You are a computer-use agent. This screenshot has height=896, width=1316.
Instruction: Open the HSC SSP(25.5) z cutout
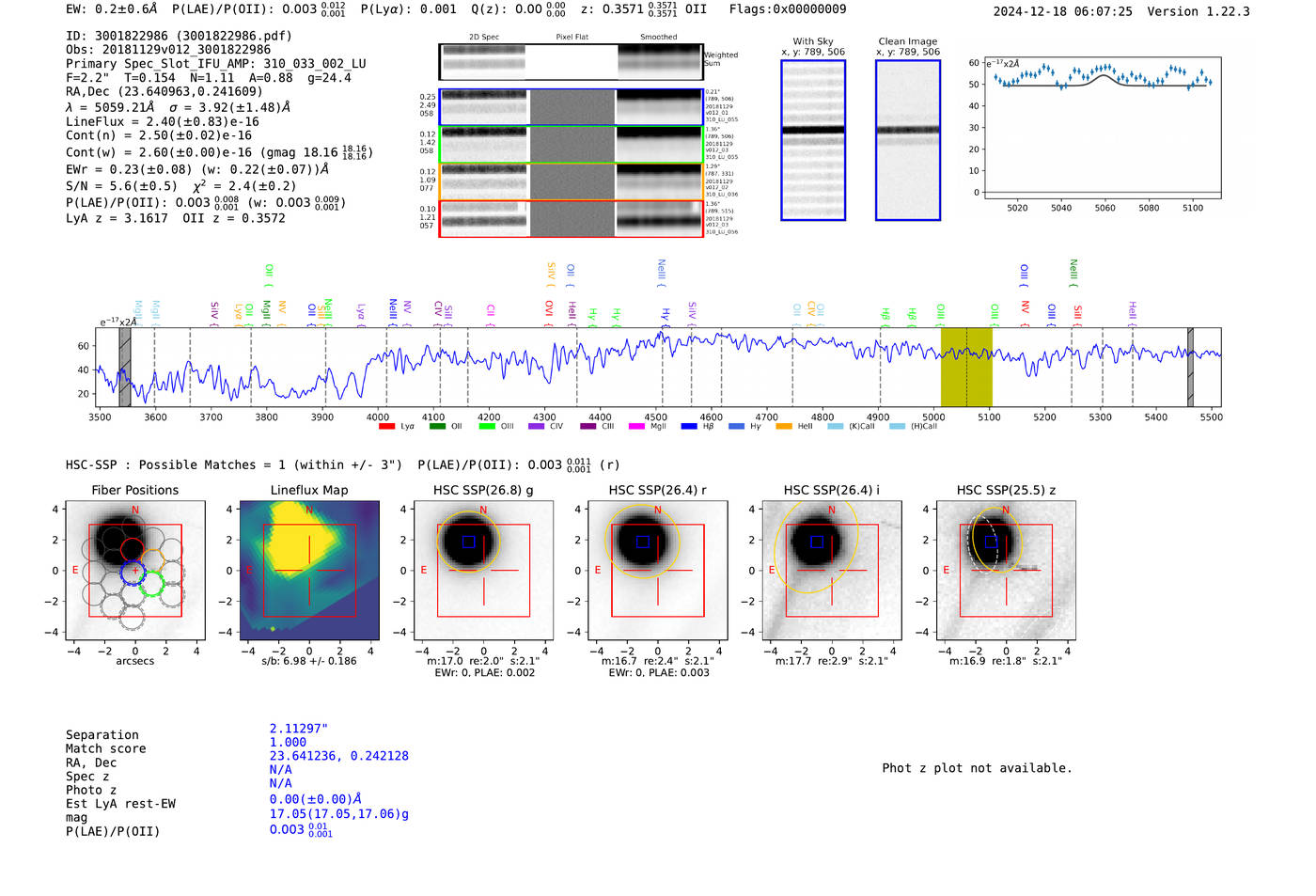[1006, 570]
